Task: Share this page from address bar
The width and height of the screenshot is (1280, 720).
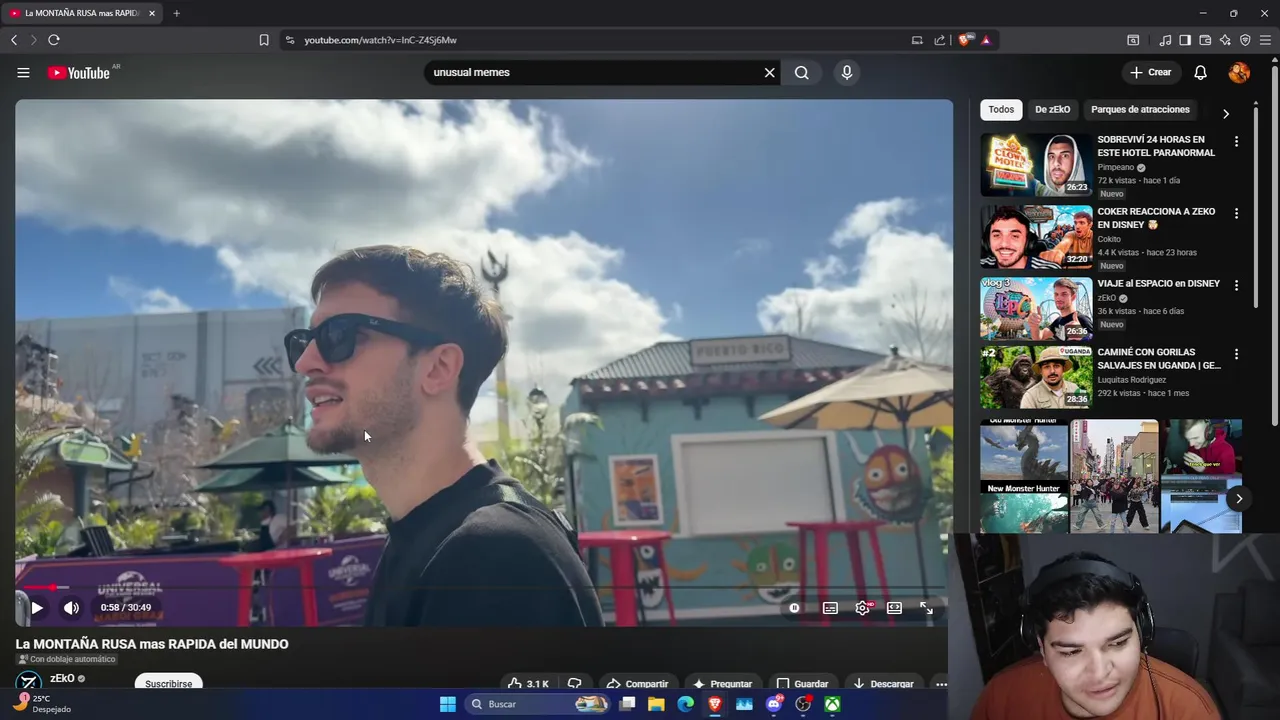Action: (940, 40)
